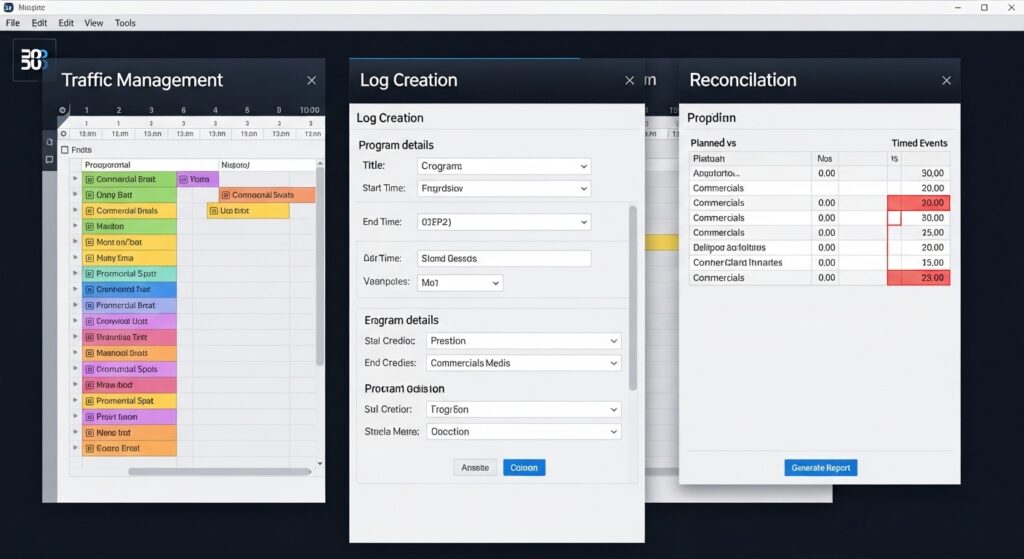
Task: Click the 10:00 marker on the timeline ruler
Action: pos(310,110)
